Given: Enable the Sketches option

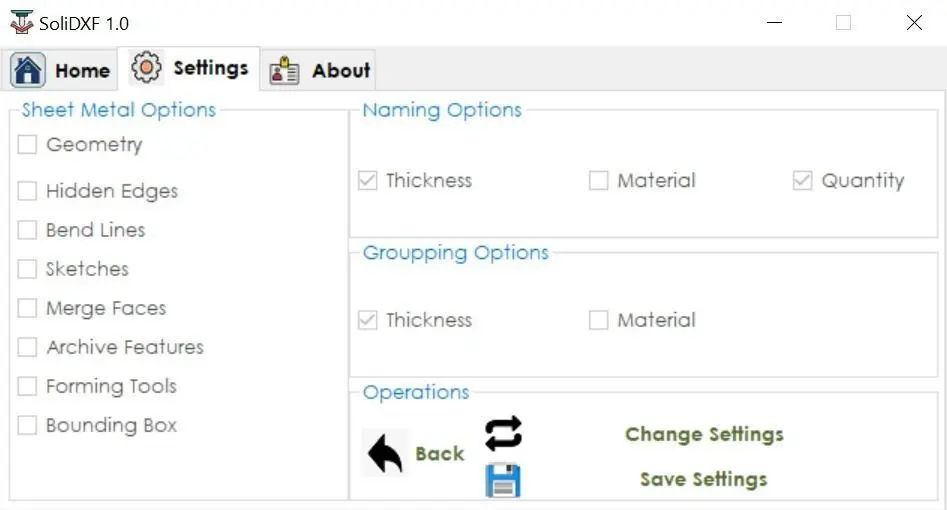Looking at the screenshot, I should tap(28, 269).
